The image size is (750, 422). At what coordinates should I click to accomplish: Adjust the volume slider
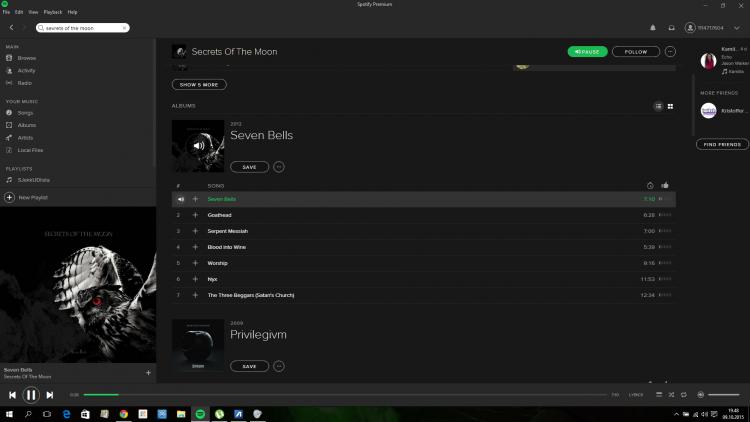[724, 395]
